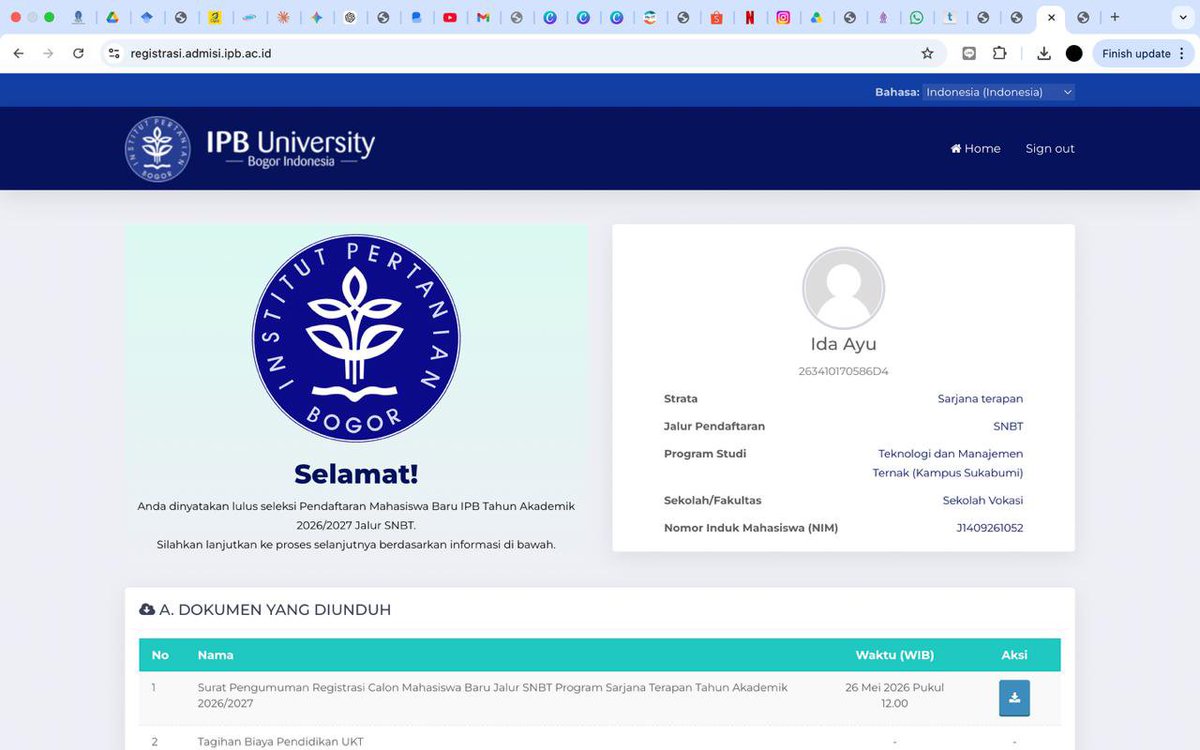1200x750 pixels.
Task: Click the extension icon beside bookmark star
Action: [969, 53]
